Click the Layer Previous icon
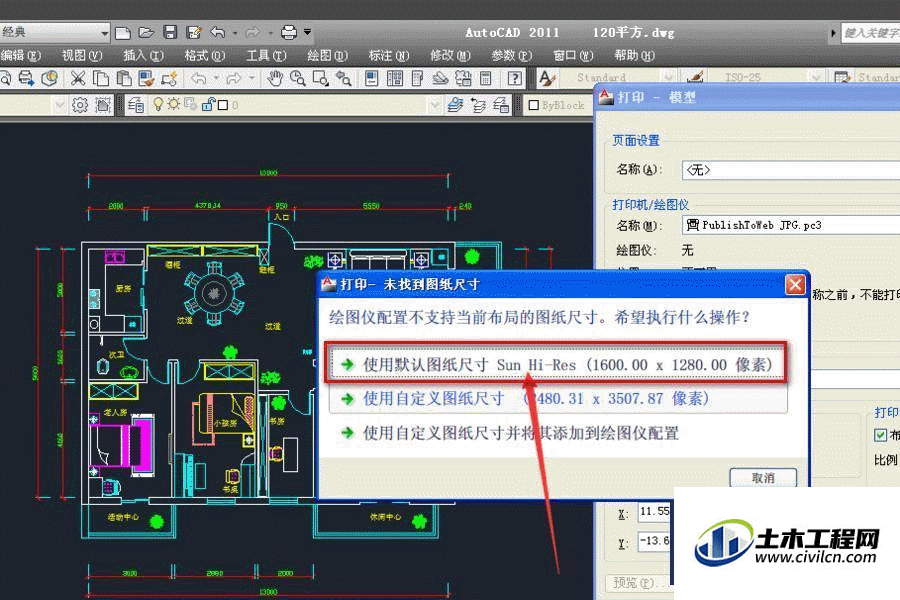The image size is (900, 600). pos(478,105)
